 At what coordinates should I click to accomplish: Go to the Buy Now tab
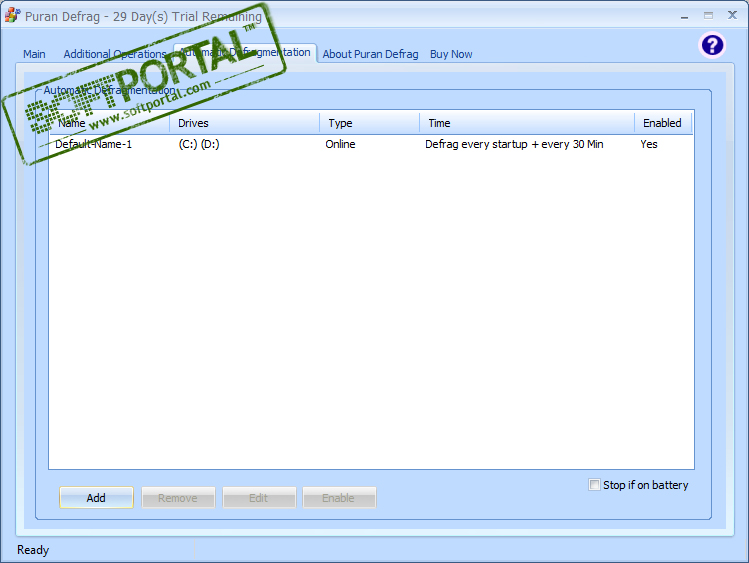click(x=451, y=54)
